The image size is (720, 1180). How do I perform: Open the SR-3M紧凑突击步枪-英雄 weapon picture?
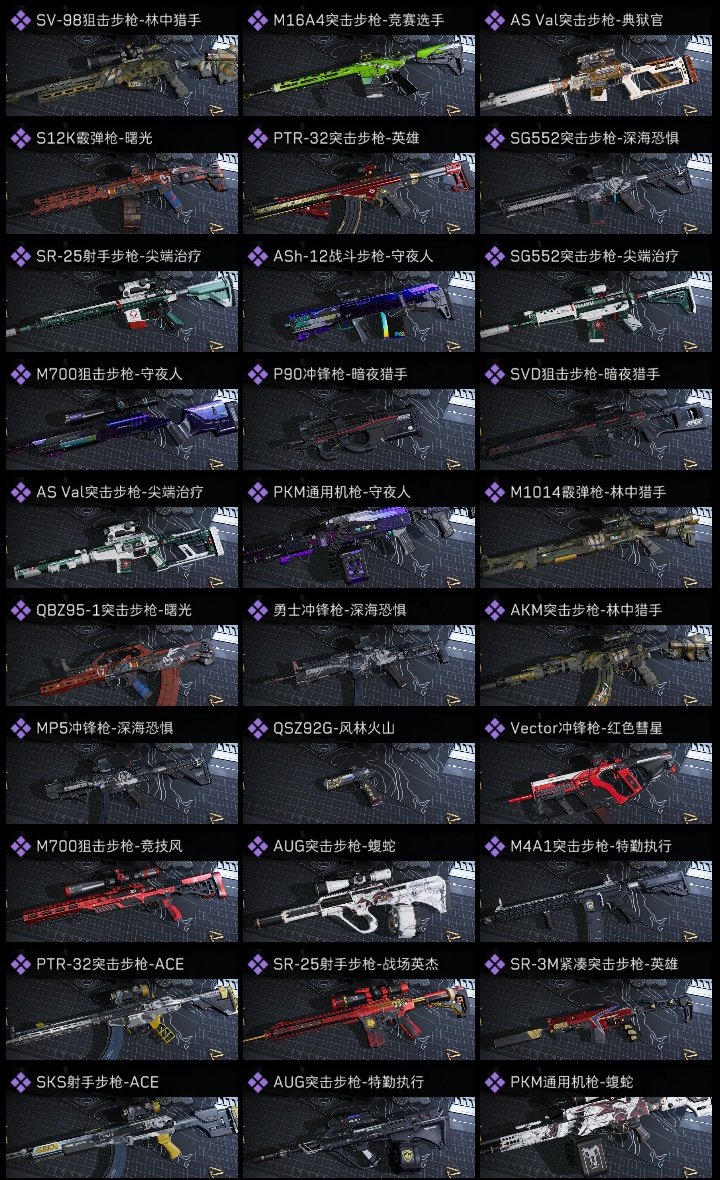596,1020
